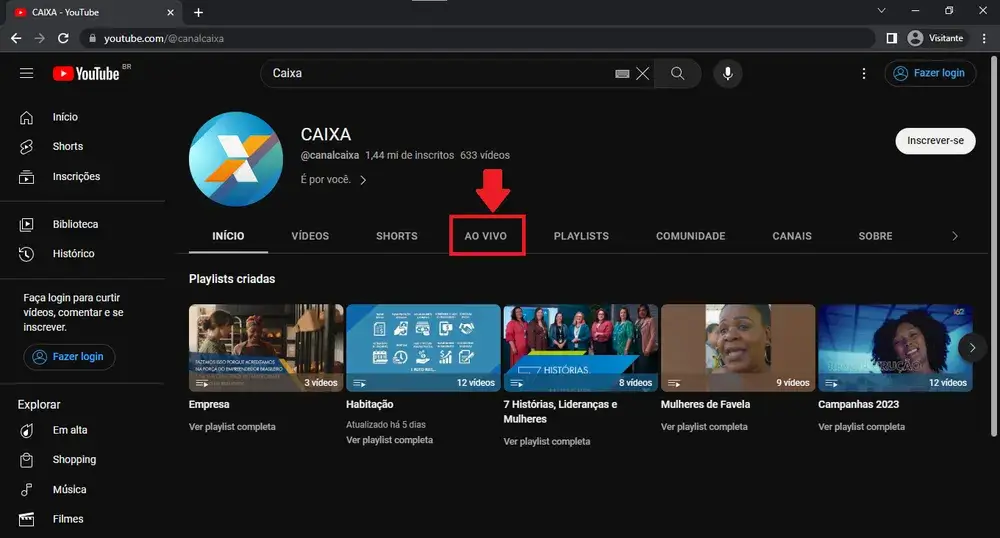Open Ver playlist completa for Empresa

pyautogui.click(x=232, y=427)
